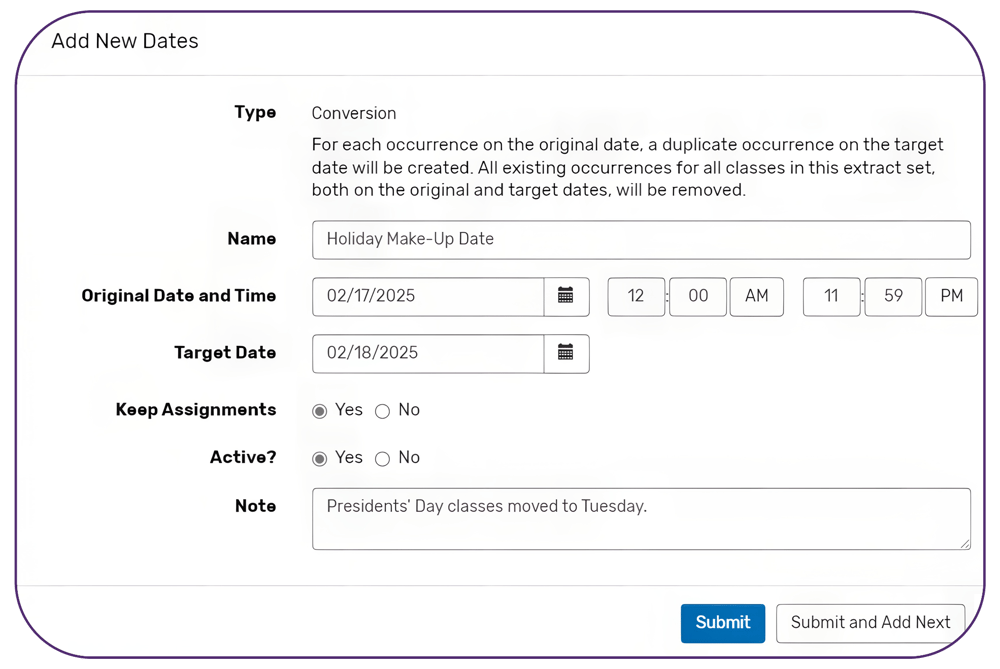
Task: Select No for Keep Assignments
Action: (383, 411)
